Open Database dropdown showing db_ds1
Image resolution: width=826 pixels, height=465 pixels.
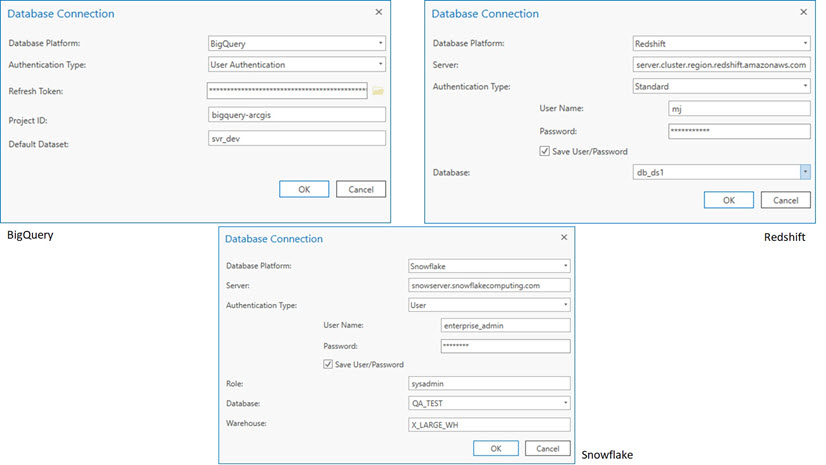coord(721,172)
